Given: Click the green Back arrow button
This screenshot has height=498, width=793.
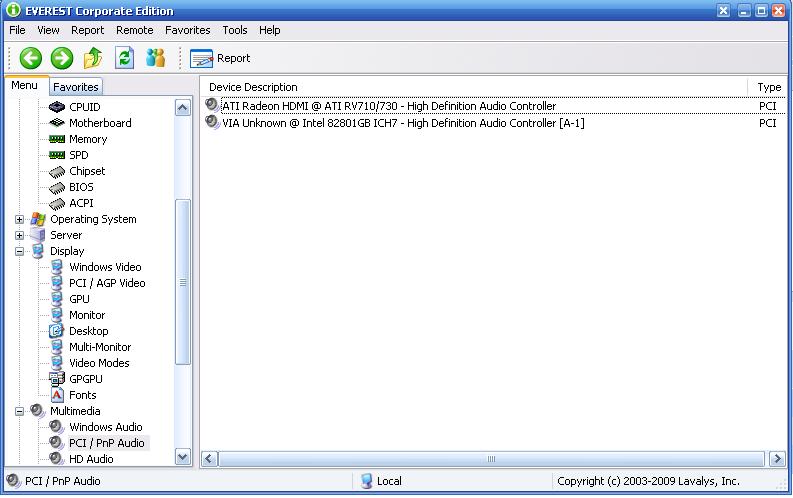Looking at the screenshot, I should point(30,58).
